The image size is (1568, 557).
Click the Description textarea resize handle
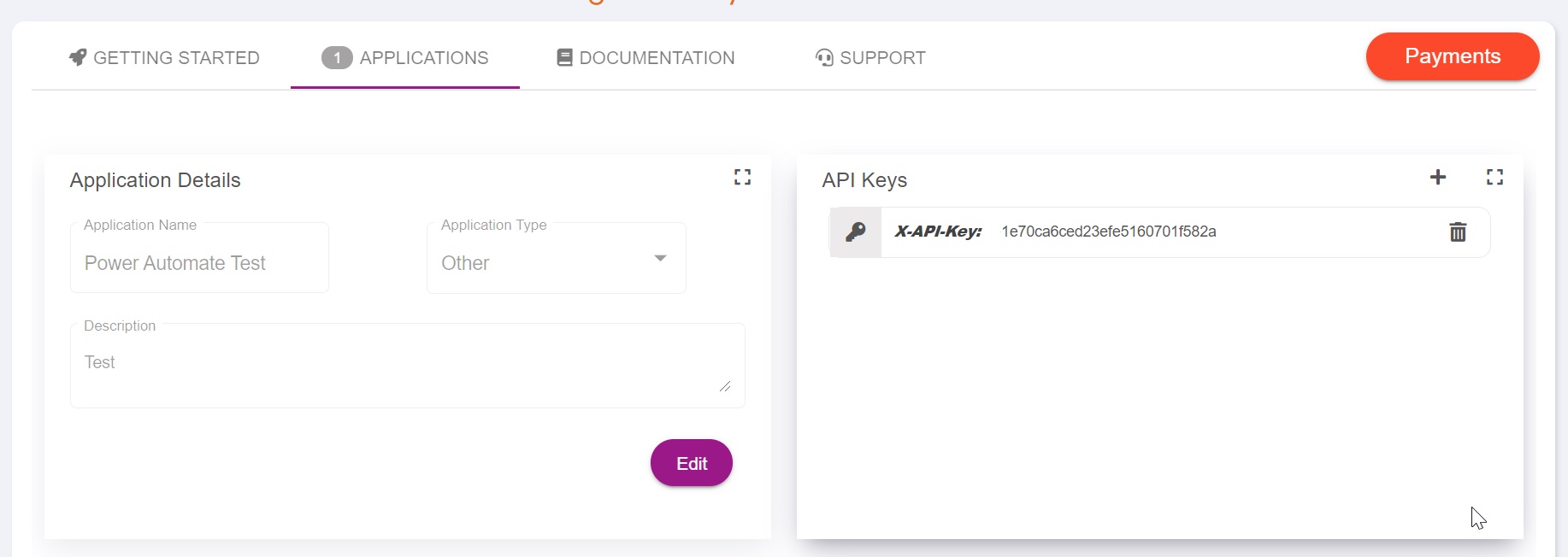[x=727, y=387]
